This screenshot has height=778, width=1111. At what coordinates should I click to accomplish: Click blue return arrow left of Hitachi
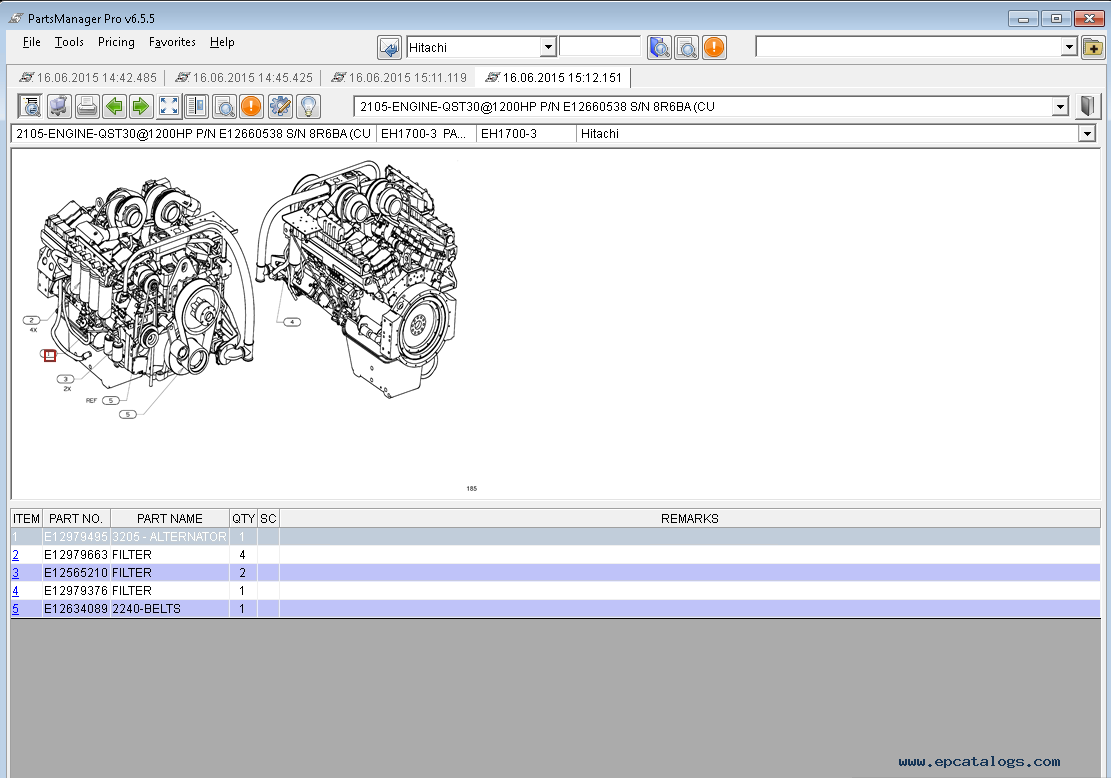tap(389, 47)
